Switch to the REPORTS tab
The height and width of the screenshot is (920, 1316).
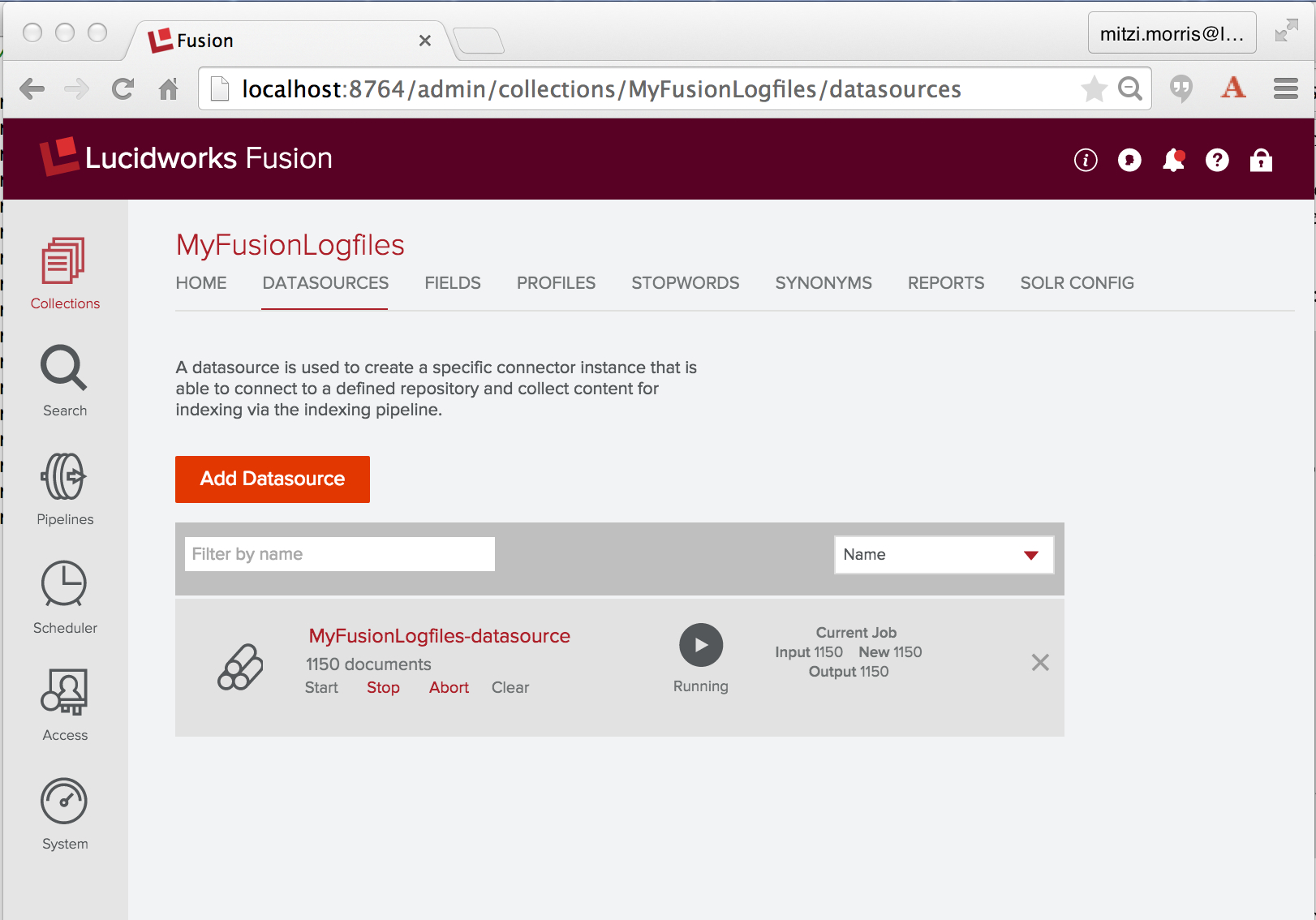946,283
